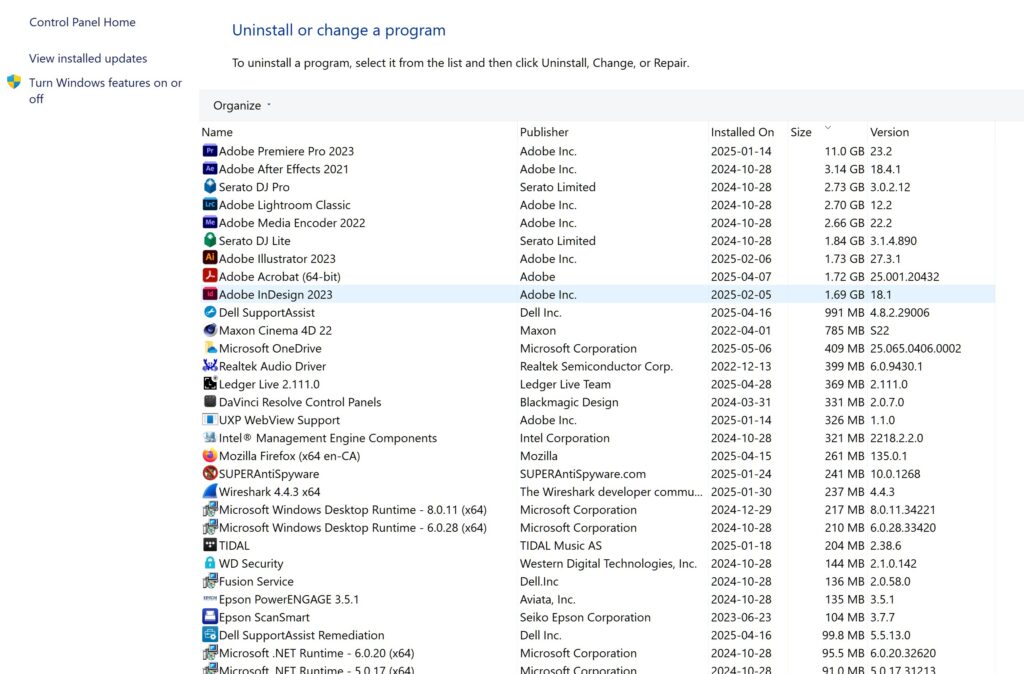Click the TIDAL icon
This screenshot has height=674, width=1024.
(210, 545)
